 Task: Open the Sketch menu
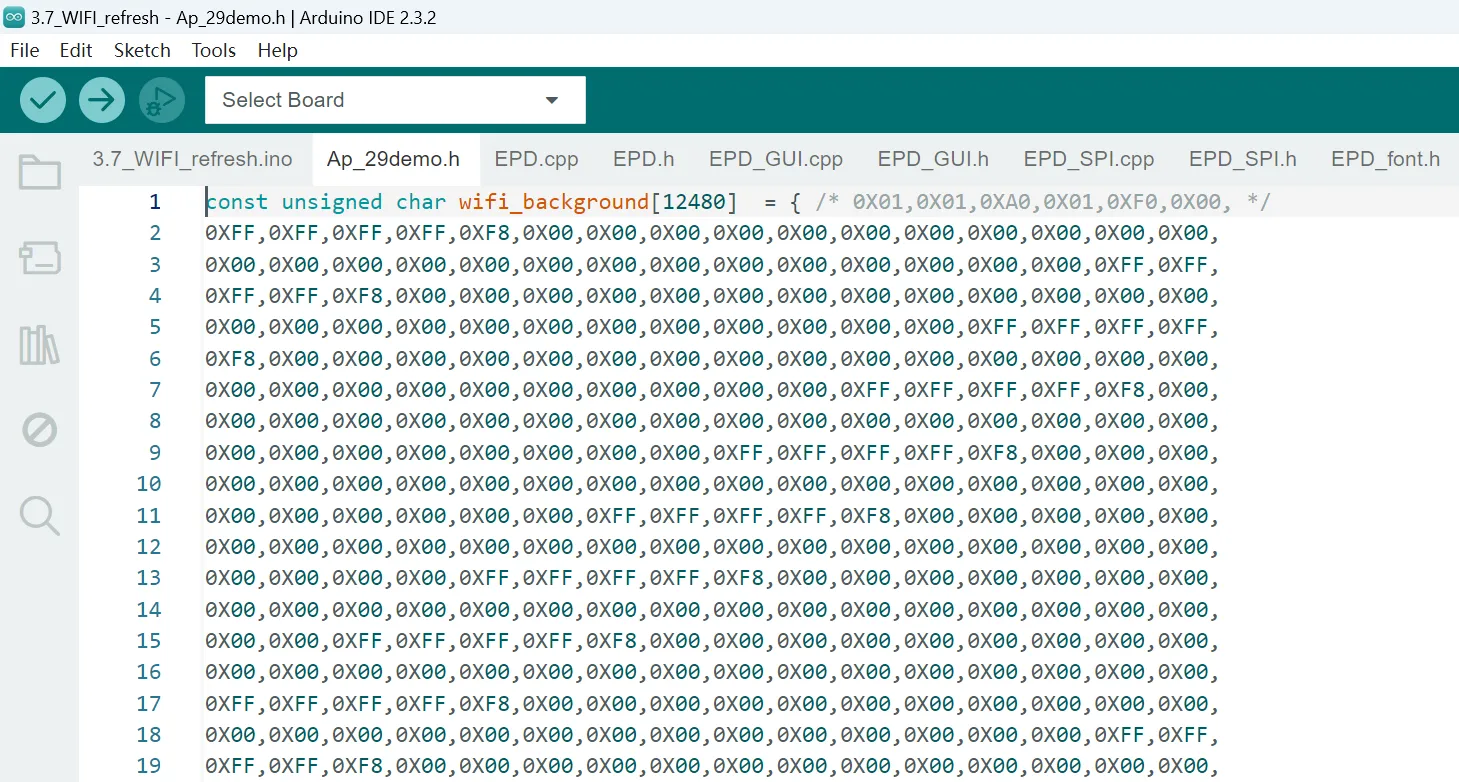click(142, 50)
